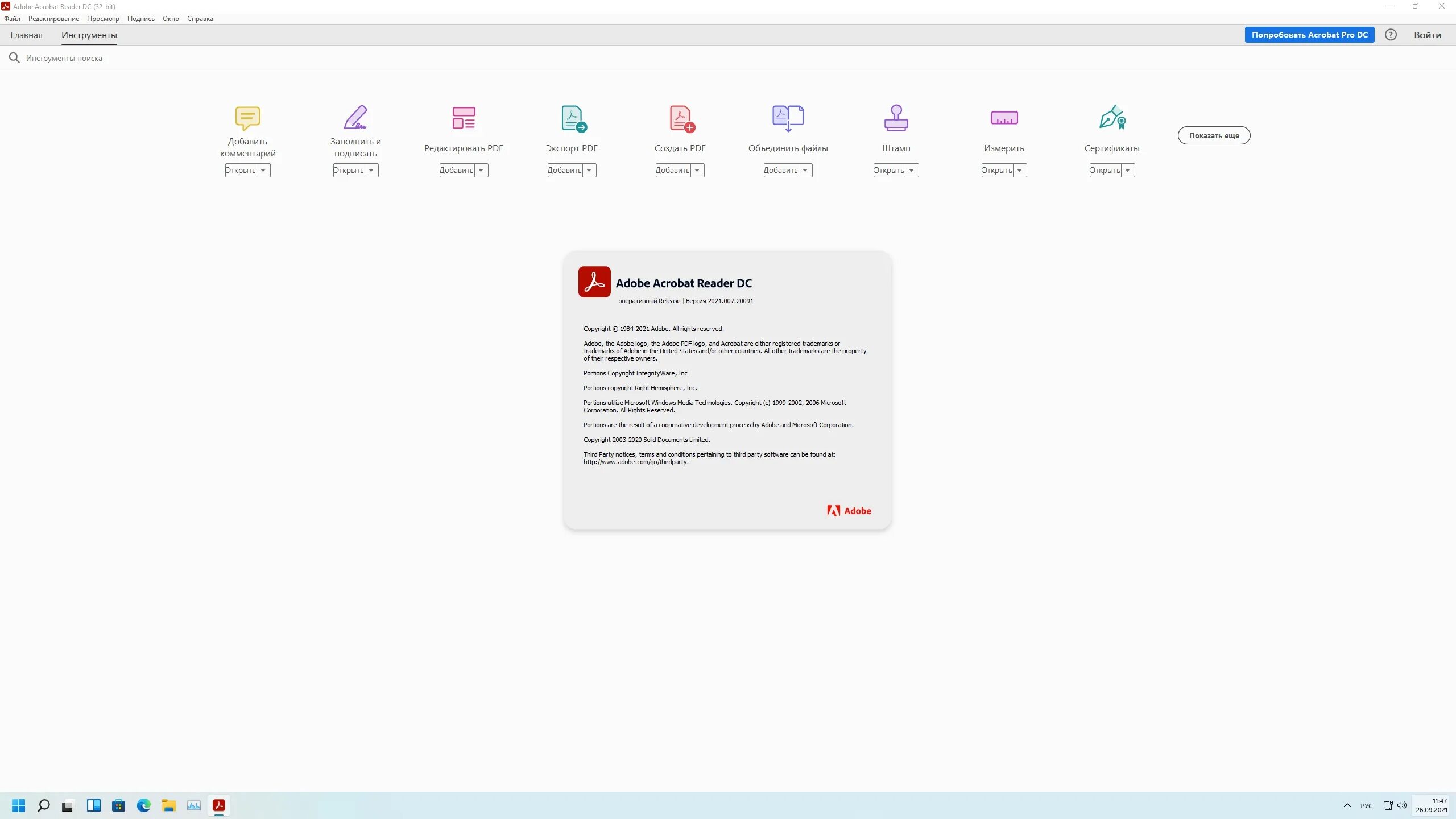Viewport: 1456px width, 819px height.
Task: Open the Export PDF tool icon
Action: [573, 118]
